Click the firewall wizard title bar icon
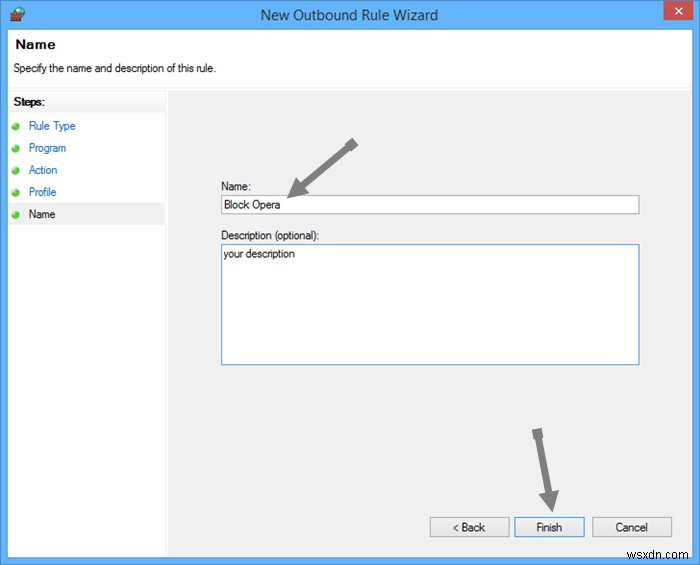Screen dimensions: 700x565 (x=17, y=14)
